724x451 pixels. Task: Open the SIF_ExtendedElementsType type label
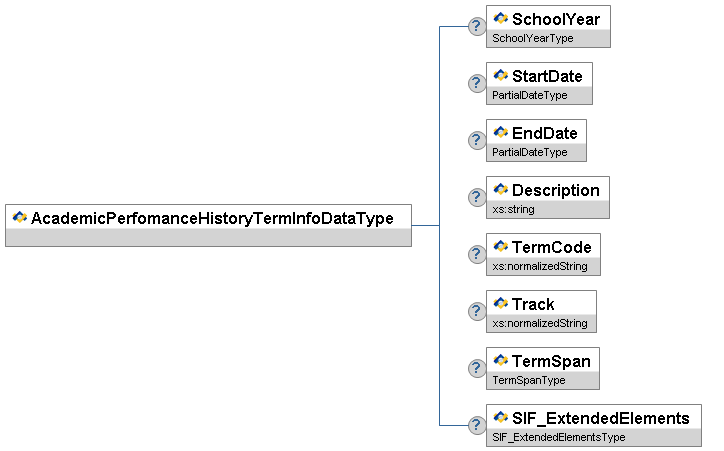[558, 438]
